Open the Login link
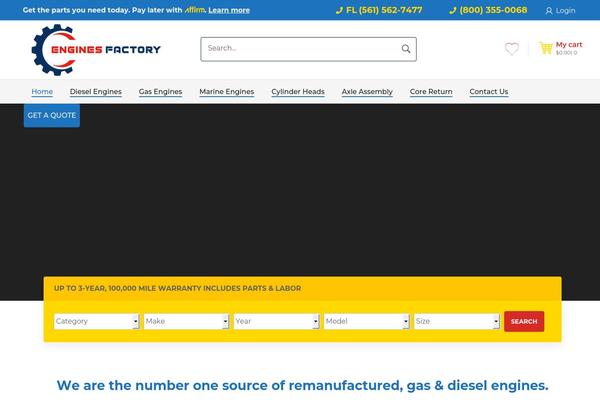The width and height of the screenshot is (600, 400). click(565, 11)
